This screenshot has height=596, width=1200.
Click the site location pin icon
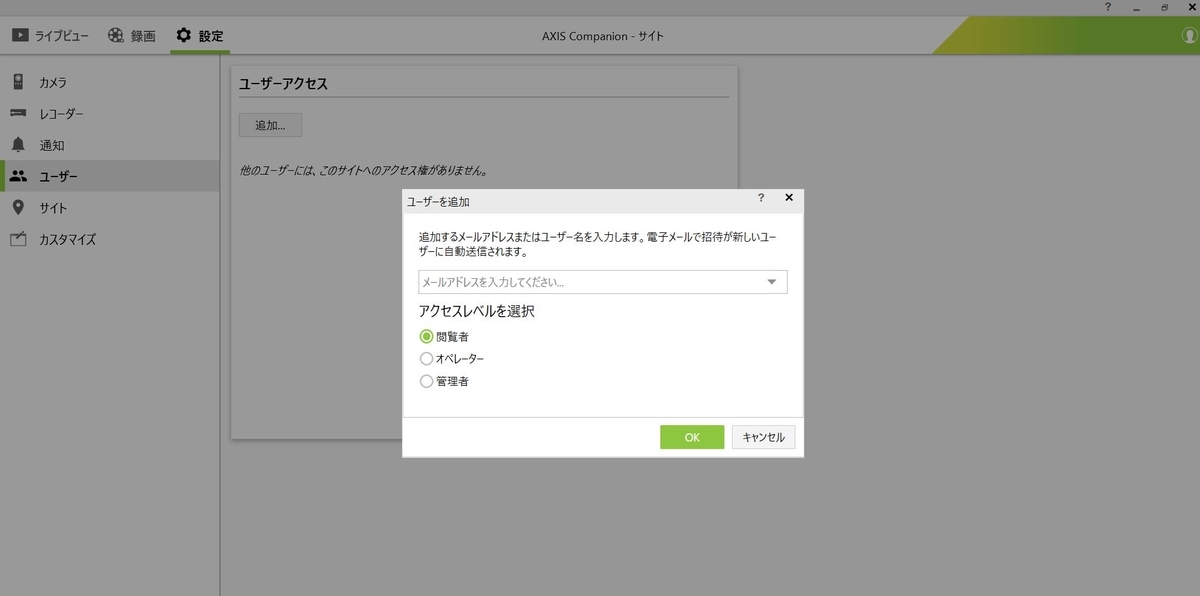(18, 207)
